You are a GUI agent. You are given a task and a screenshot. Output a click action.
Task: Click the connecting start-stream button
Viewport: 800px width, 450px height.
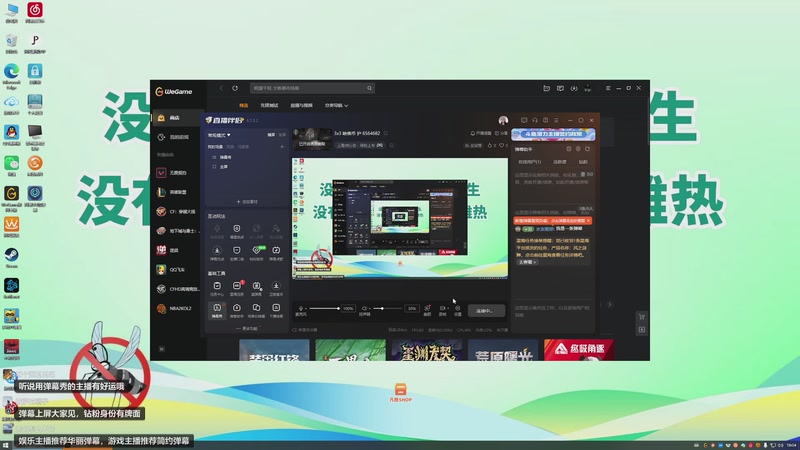pos(486,311)
